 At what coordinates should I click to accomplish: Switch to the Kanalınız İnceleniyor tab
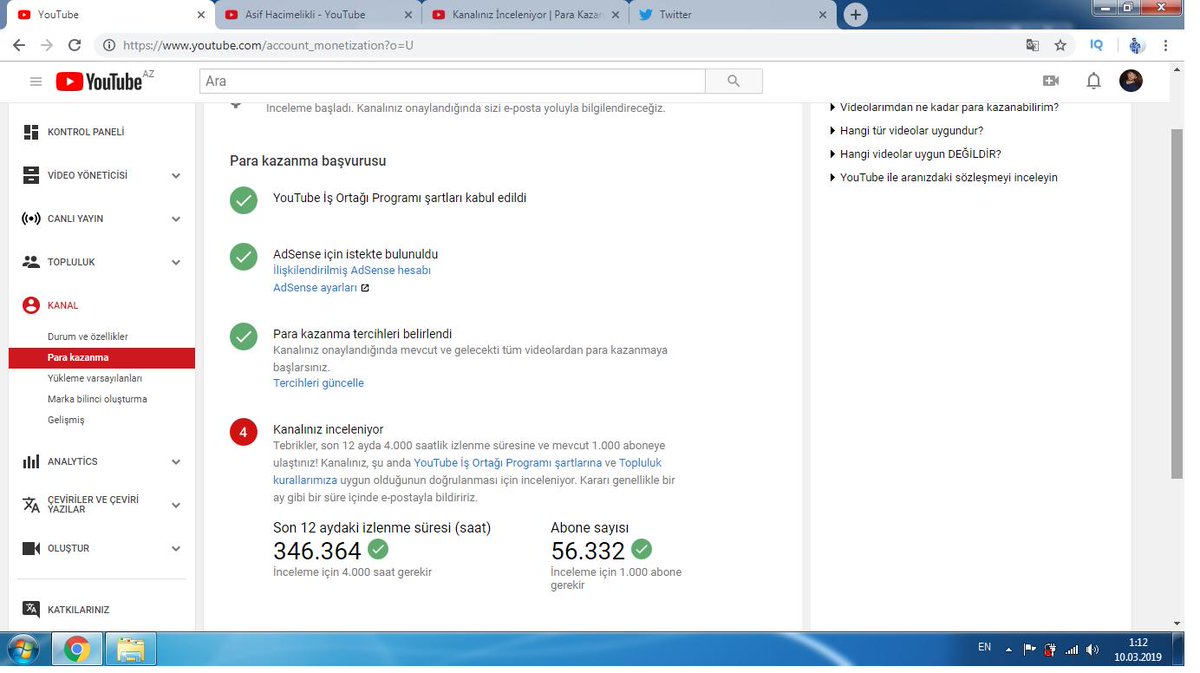524,15
